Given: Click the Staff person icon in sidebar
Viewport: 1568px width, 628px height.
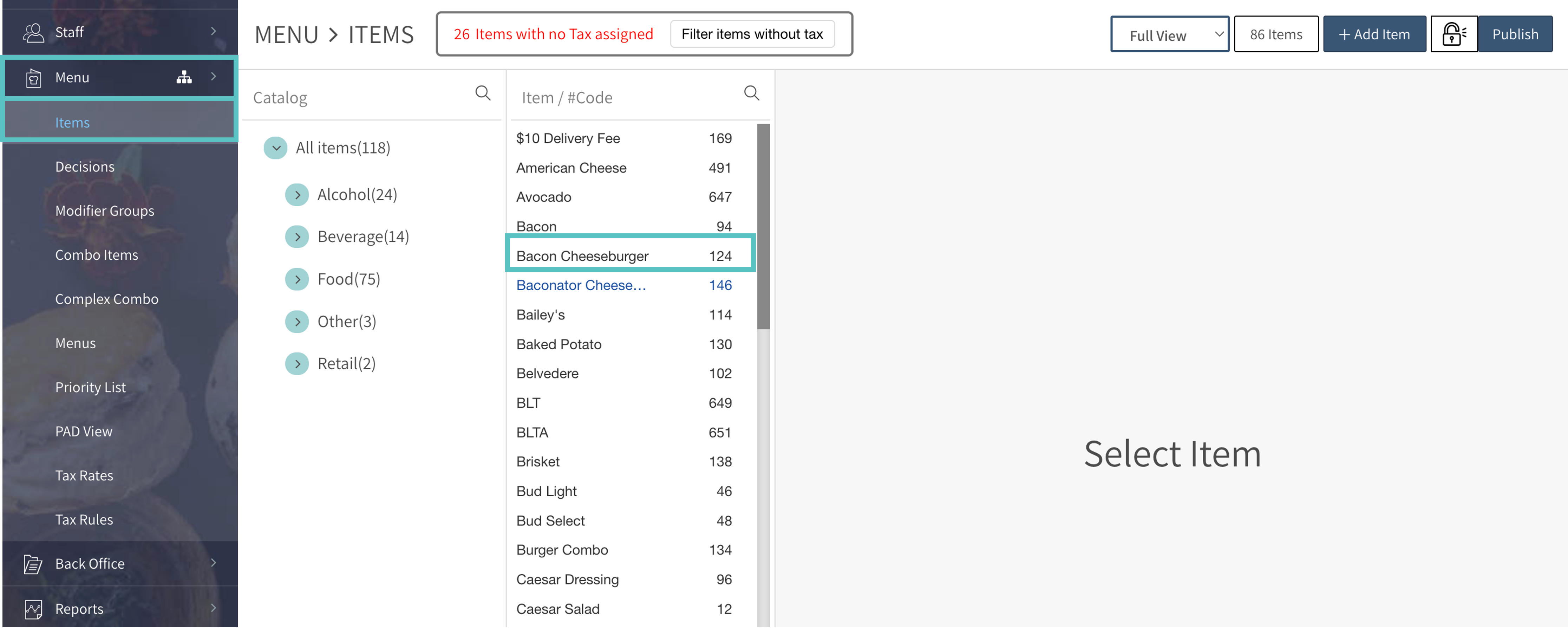Looking at the screenshot, I should click(33, 32).
